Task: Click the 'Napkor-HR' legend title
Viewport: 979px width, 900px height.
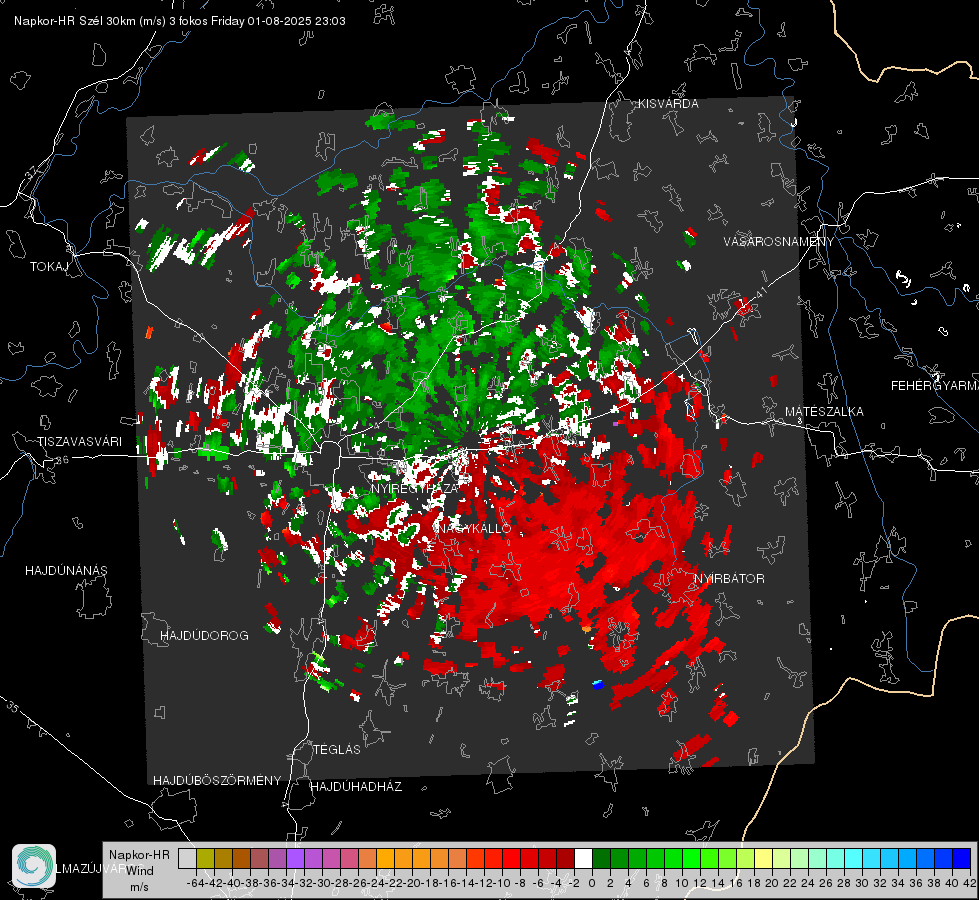Action: coord(139,855)
